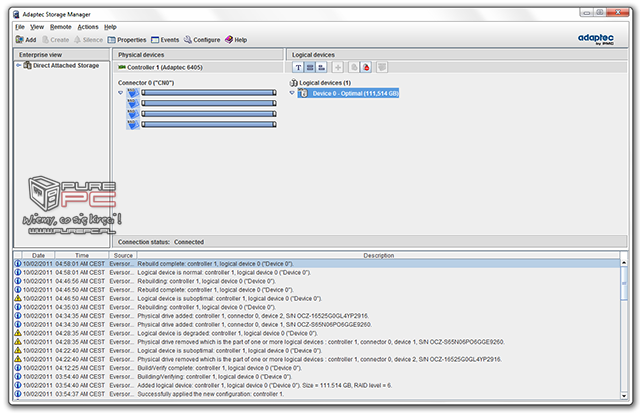Select 'Added logical device' RAID level 6 event
The width and height of the screenshot is (640, 413).
[x=317, y=385]
